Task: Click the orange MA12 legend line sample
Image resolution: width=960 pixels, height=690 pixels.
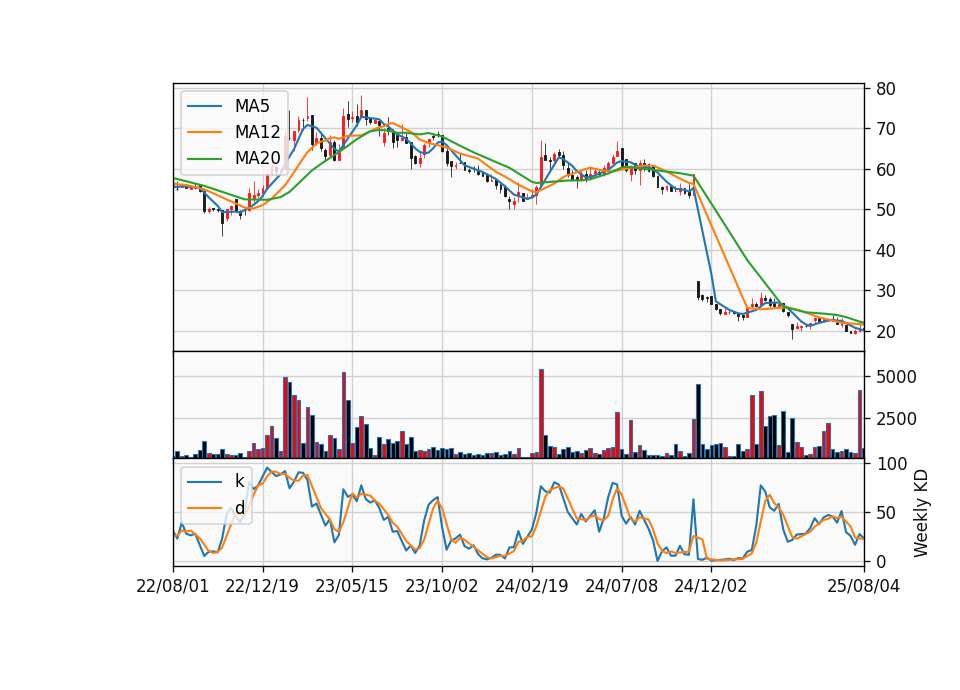Action: (x=204, y=132)
